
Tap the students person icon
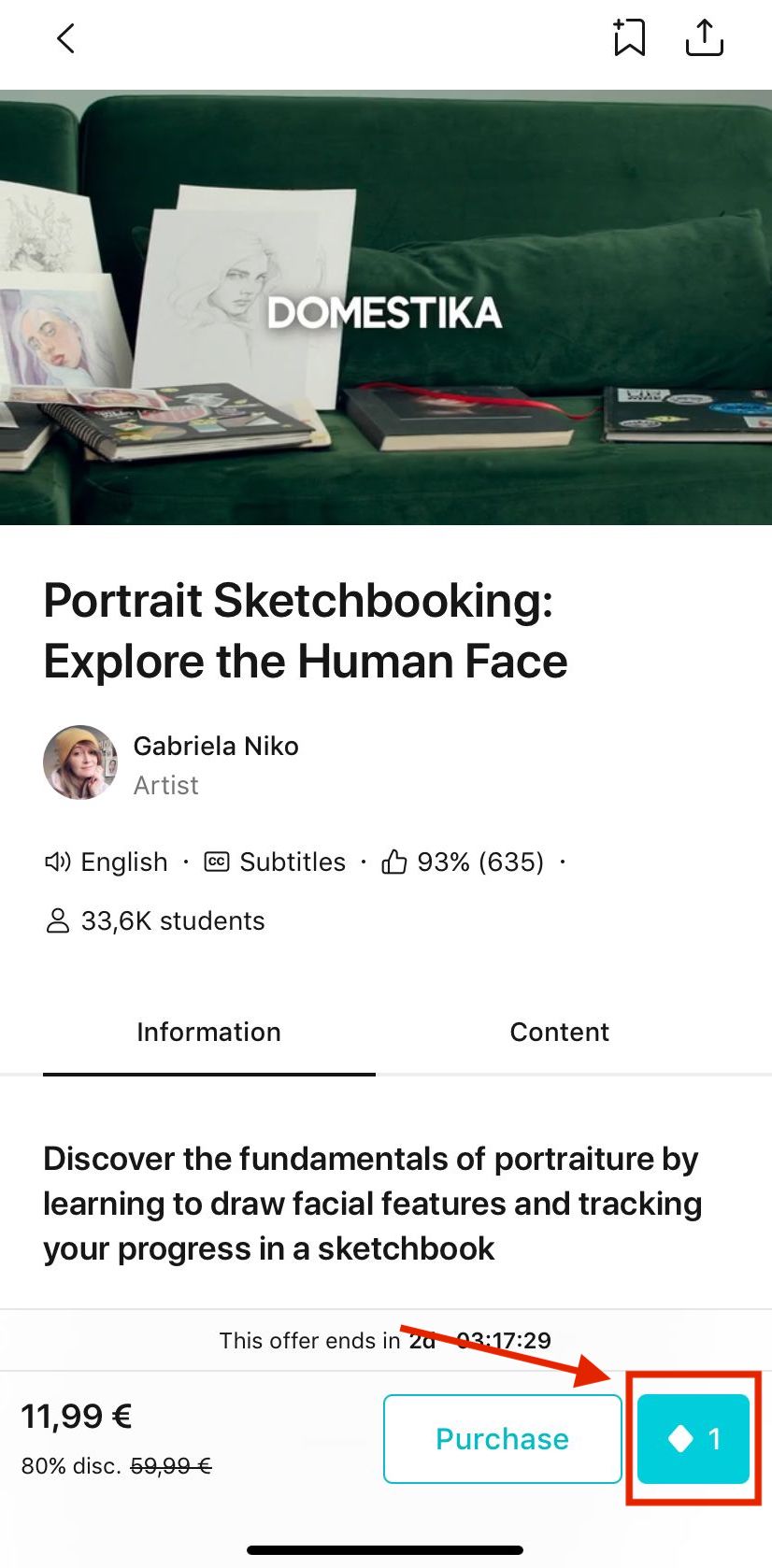tap(58, 920)
